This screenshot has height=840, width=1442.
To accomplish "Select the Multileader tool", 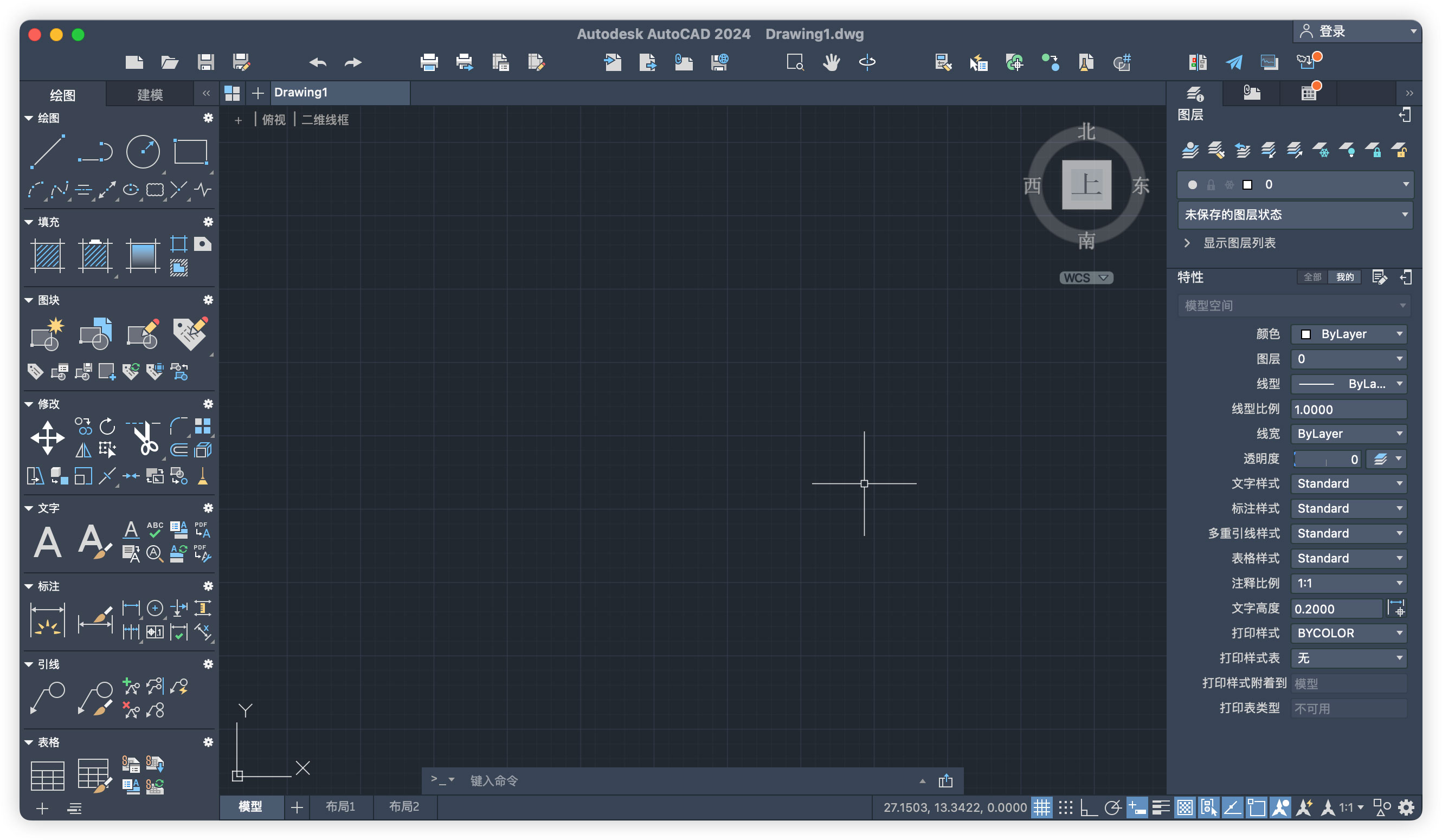I will [48, 698].
